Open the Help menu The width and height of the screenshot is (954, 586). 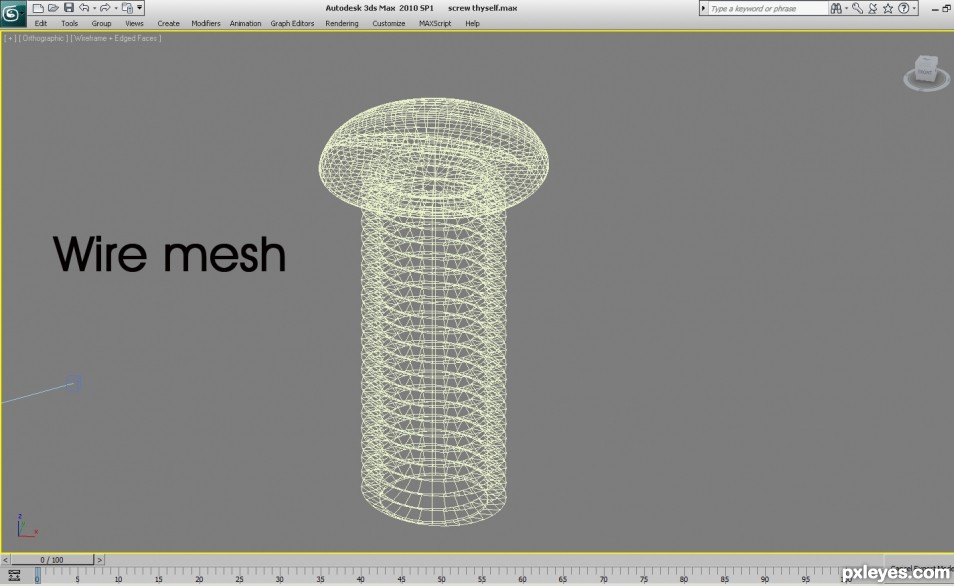pyautogui.click(x=472, y=23)
